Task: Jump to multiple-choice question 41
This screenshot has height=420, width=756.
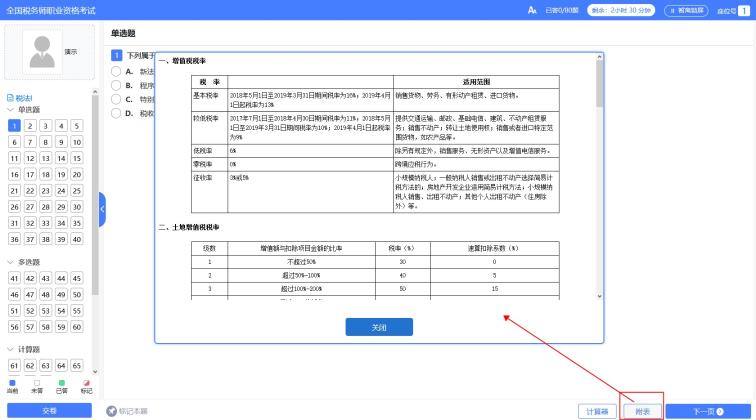Action: tap(14, 278)
